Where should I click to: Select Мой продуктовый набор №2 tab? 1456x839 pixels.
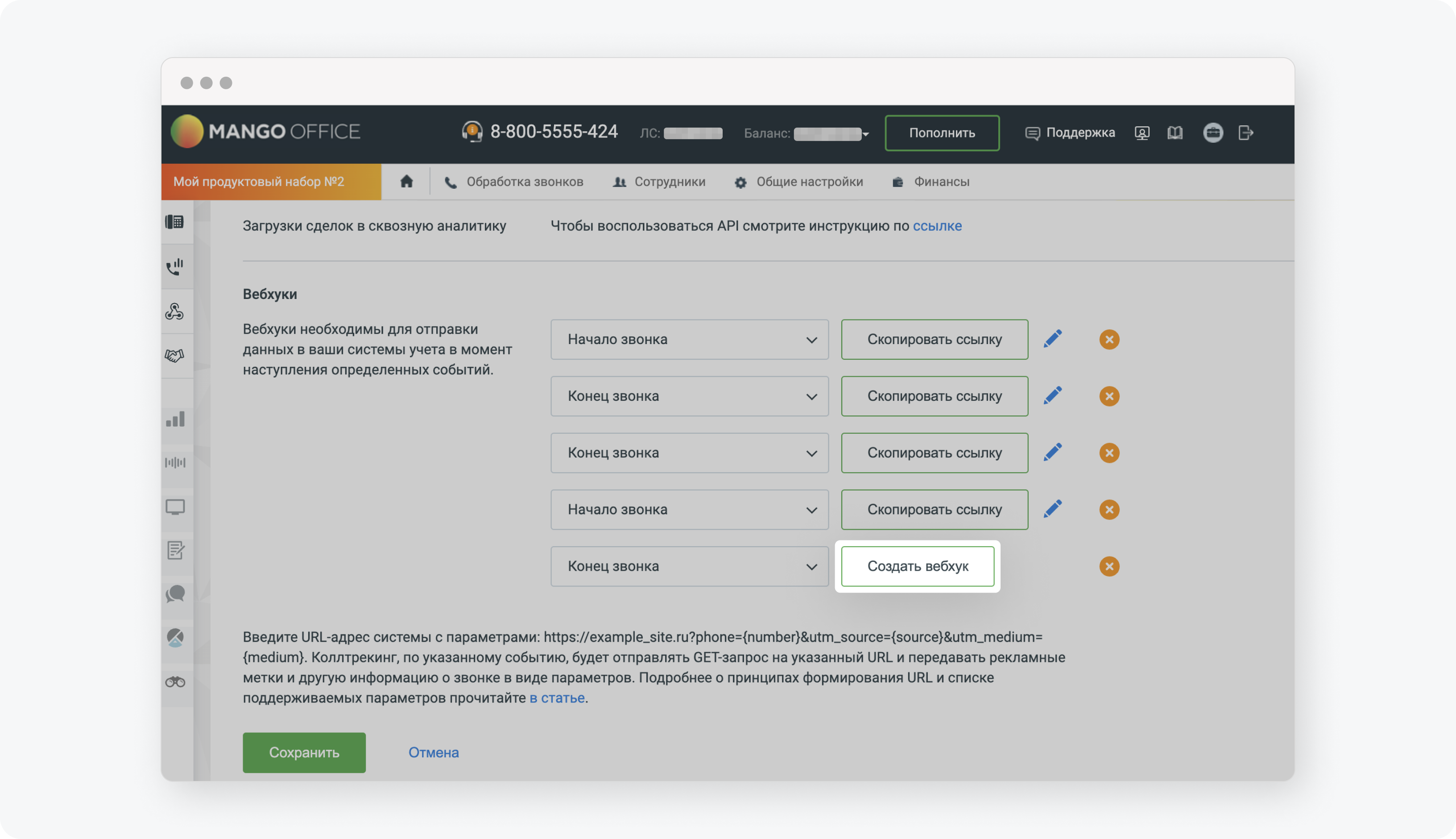click(x=271, y=182)
